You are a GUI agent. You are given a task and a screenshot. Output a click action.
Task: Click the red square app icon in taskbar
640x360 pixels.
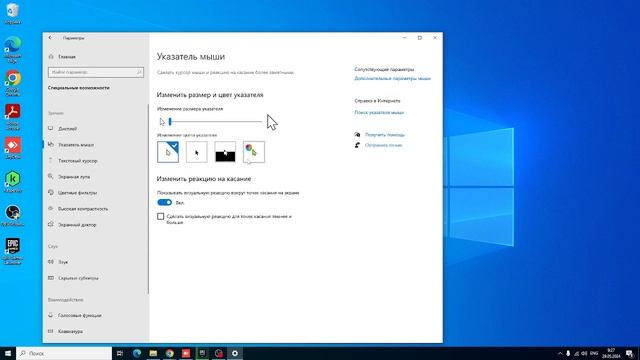pyautogui.click(x=186, y=353)
